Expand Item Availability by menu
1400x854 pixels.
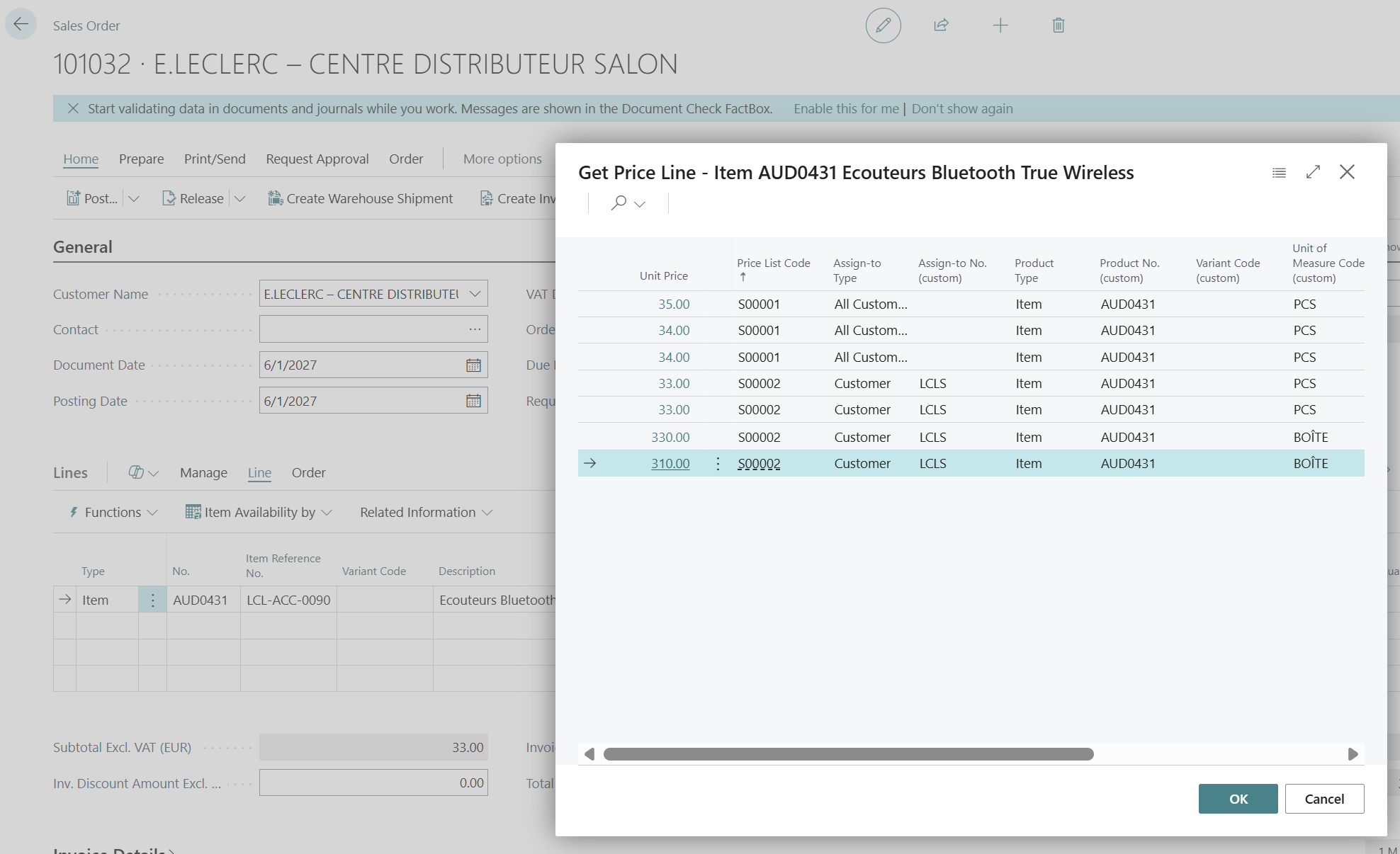point(259,512)
